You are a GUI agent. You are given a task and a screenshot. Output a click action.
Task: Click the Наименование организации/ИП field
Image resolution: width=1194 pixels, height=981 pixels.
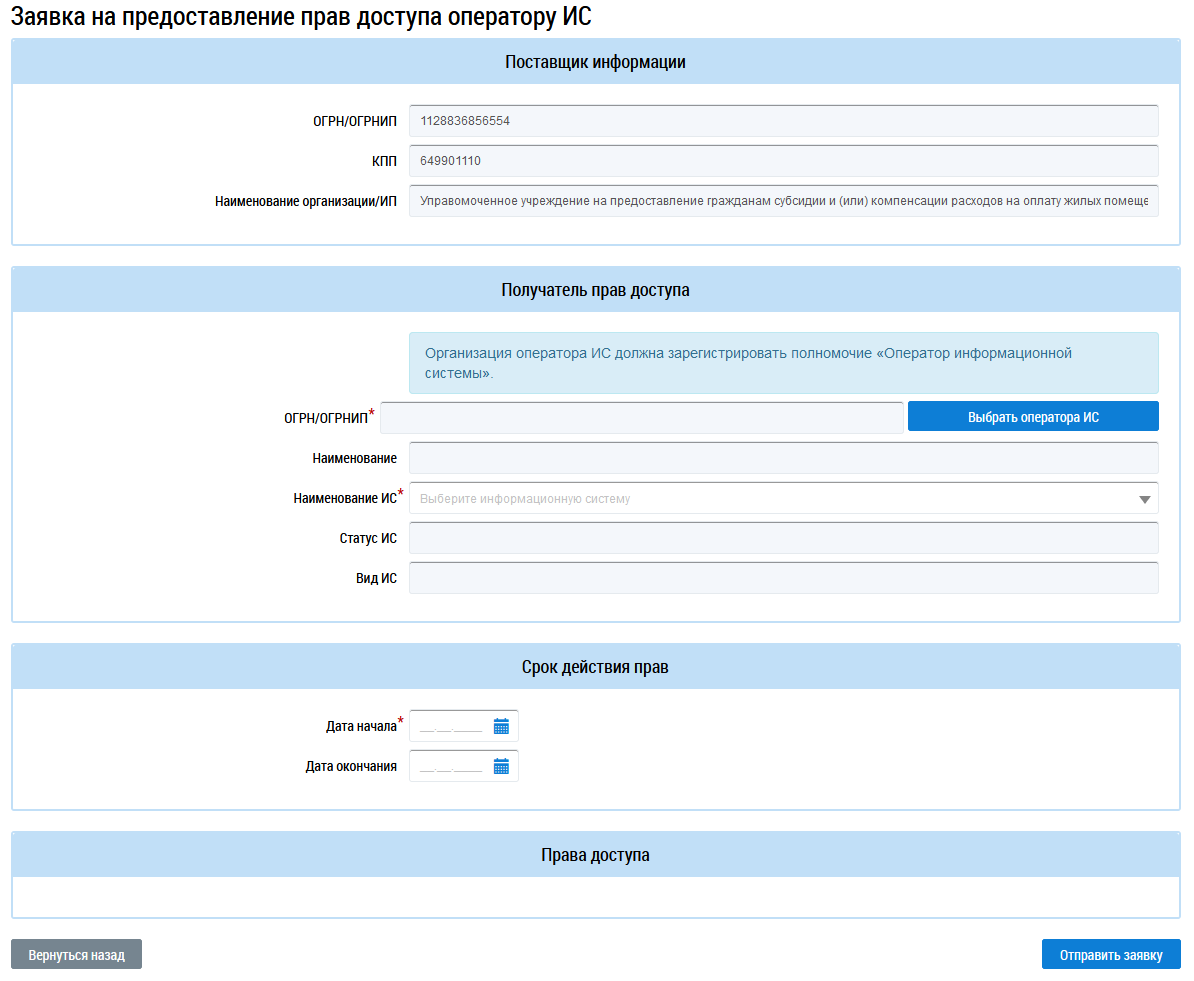pyautogui.click(x=783, y=201)
